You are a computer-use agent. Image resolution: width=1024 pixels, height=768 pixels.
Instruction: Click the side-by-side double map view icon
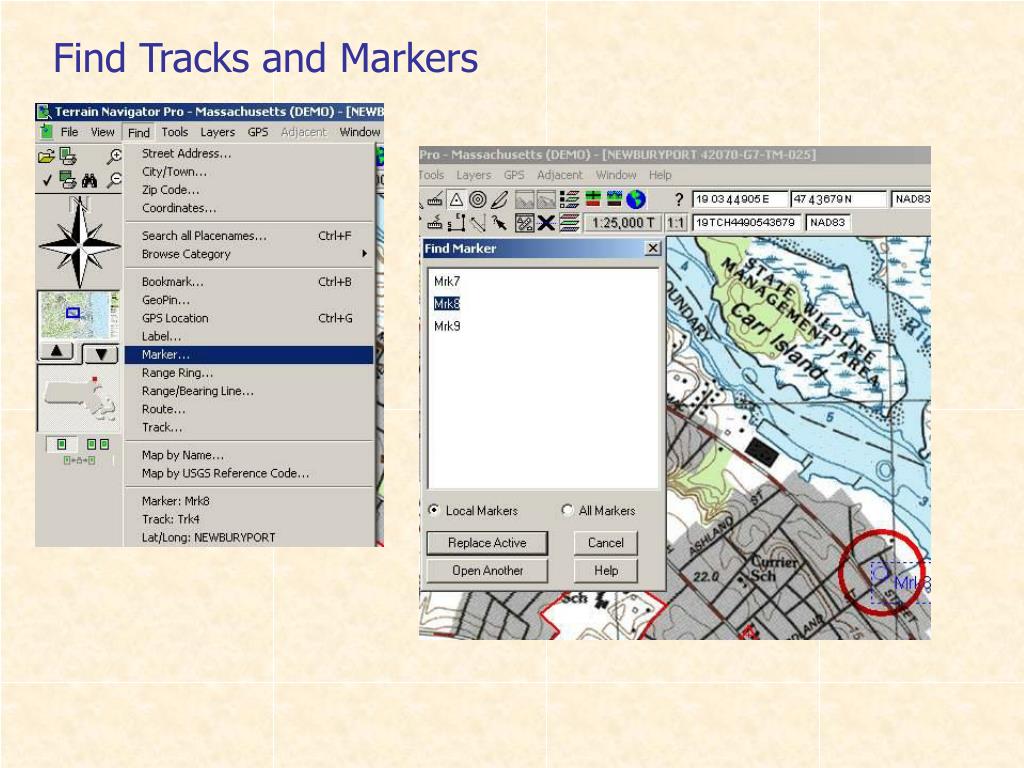click(98, 445)
